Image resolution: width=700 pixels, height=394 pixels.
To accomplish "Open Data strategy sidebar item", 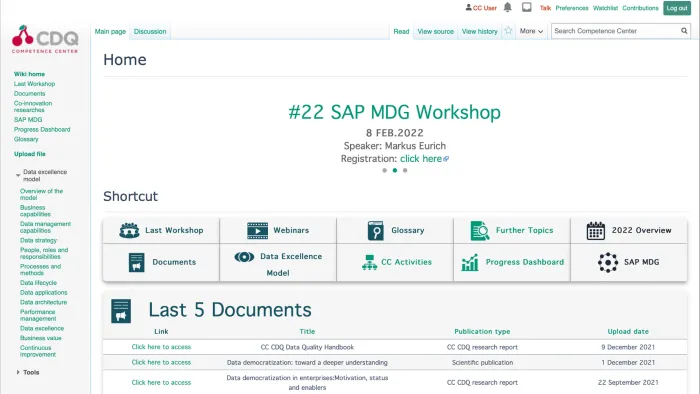I will pyautogui.click(x=38, y=241).
